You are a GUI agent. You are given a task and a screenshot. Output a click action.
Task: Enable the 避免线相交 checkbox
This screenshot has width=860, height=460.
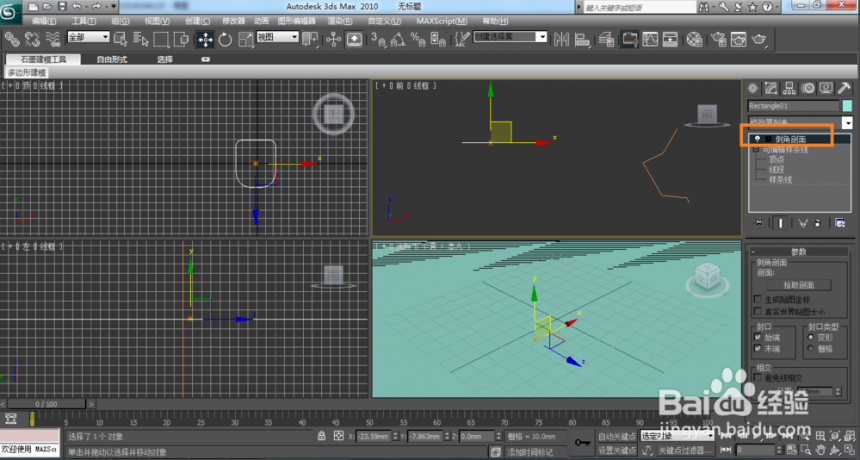[x=758, y=378]
